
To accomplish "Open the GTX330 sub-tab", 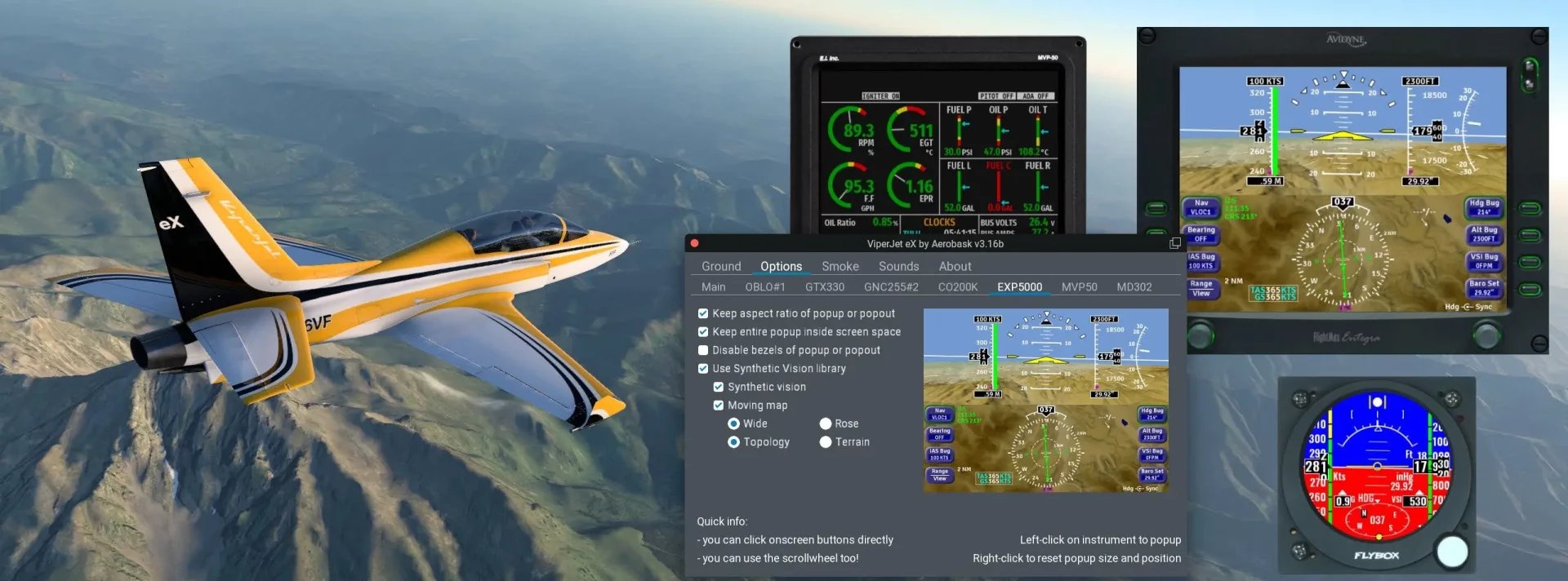I will tap(825, 287).
